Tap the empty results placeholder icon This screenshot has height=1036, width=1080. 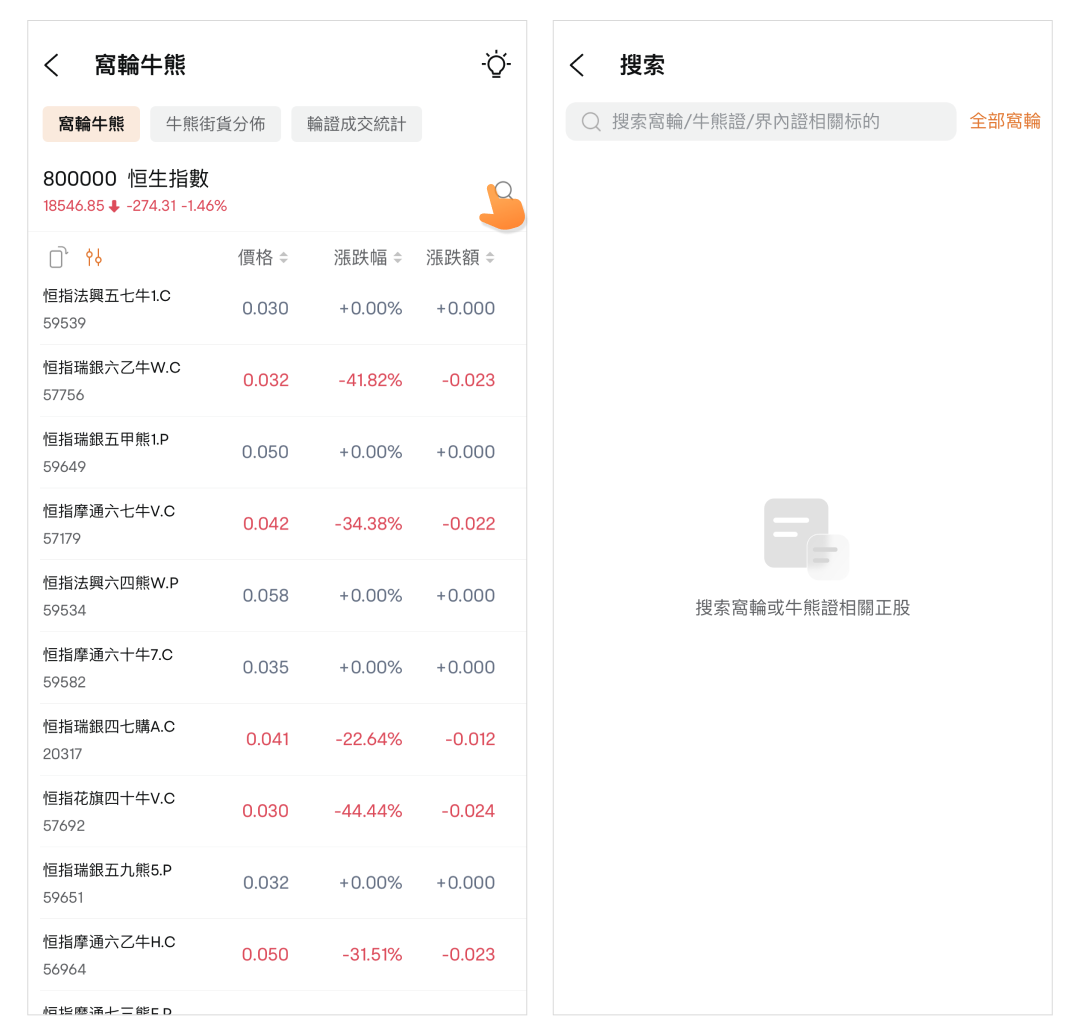tap(805, 539)
